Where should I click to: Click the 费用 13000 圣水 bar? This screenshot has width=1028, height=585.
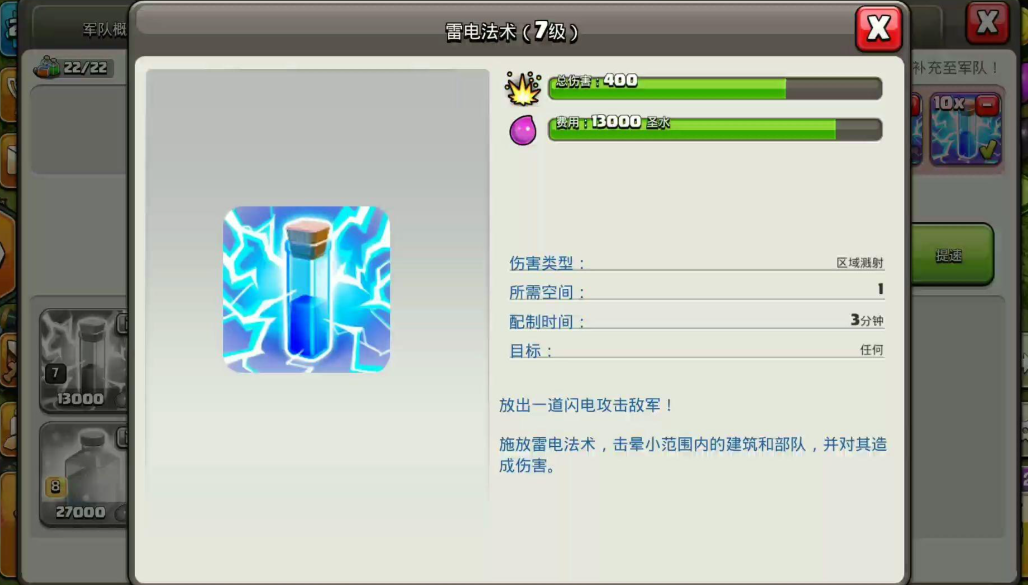(715, 129)
